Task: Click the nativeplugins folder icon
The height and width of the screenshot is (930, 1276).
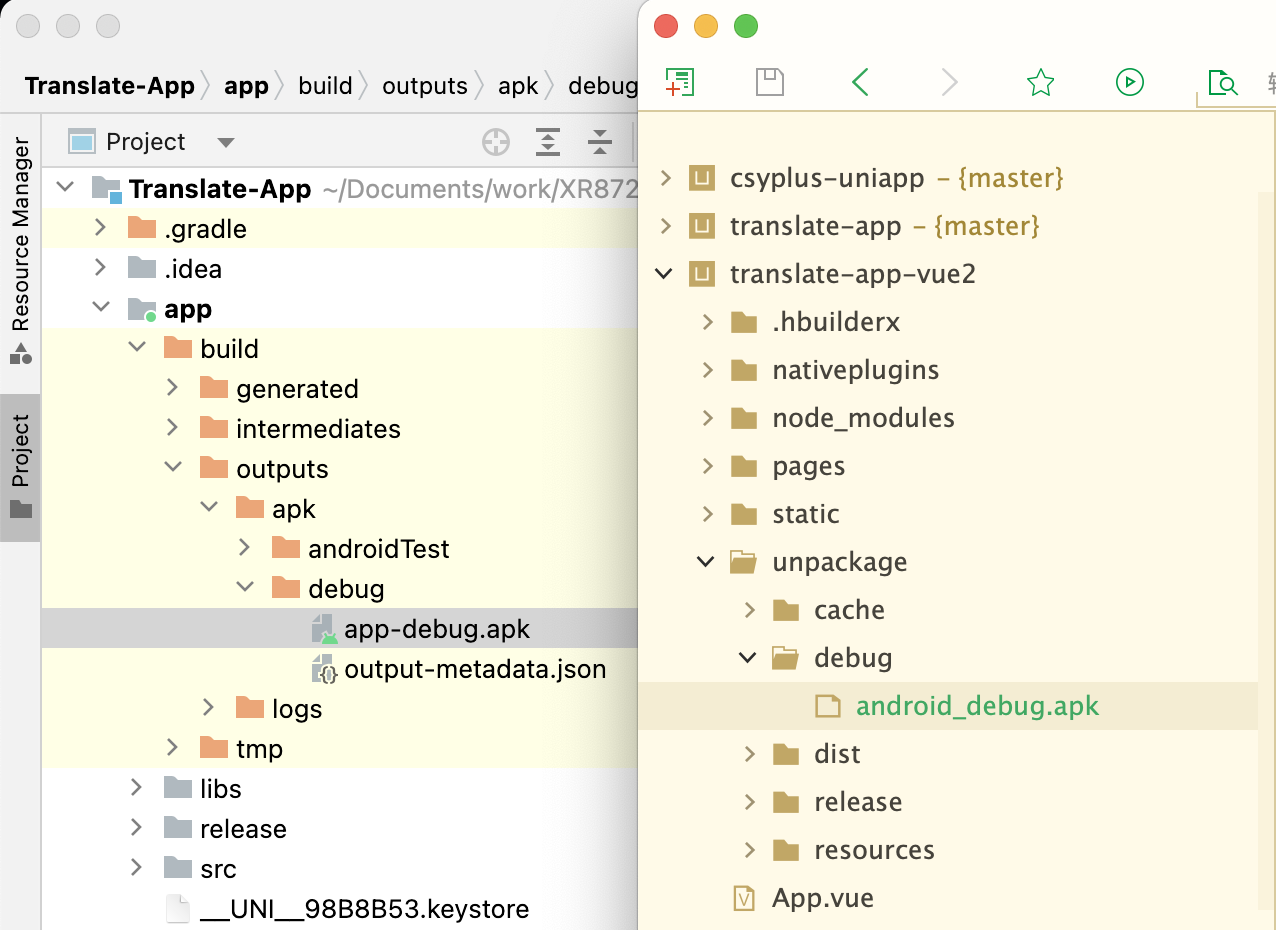Action: (x=744, y=370)
